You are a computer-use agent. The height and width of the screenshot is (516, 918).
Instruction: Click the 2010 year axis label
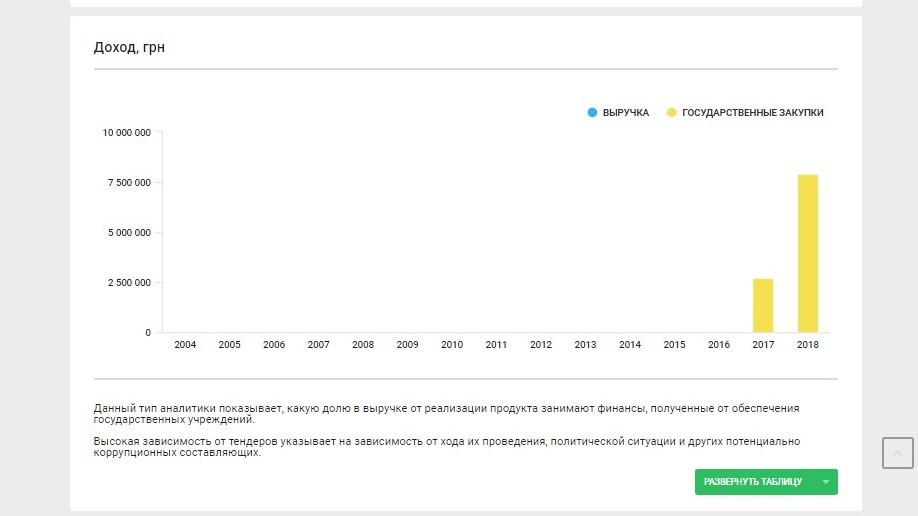tap(452, 345)
